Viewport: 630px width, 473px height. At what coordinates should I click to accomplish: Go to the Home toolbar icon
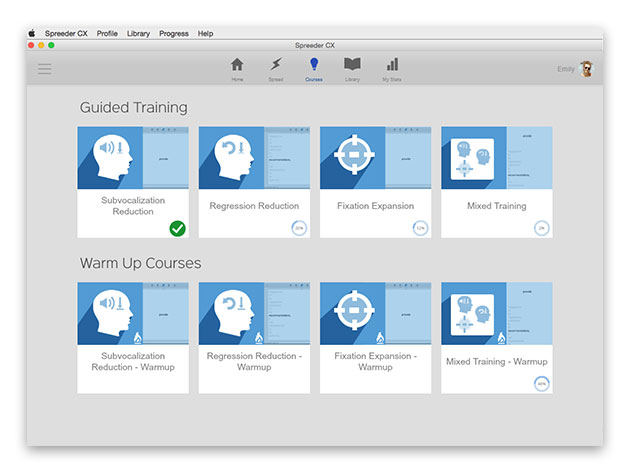(x=237, y=64)
